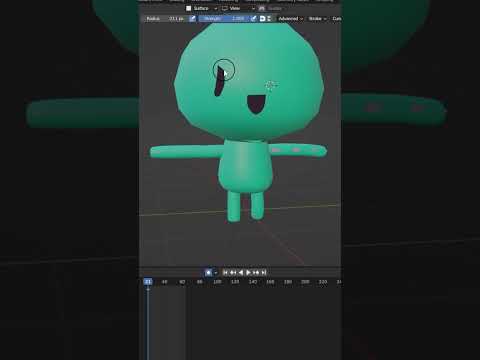Click the 3D cursor on the head
This screenshot has height=360, width=480.
coord(271,86)
